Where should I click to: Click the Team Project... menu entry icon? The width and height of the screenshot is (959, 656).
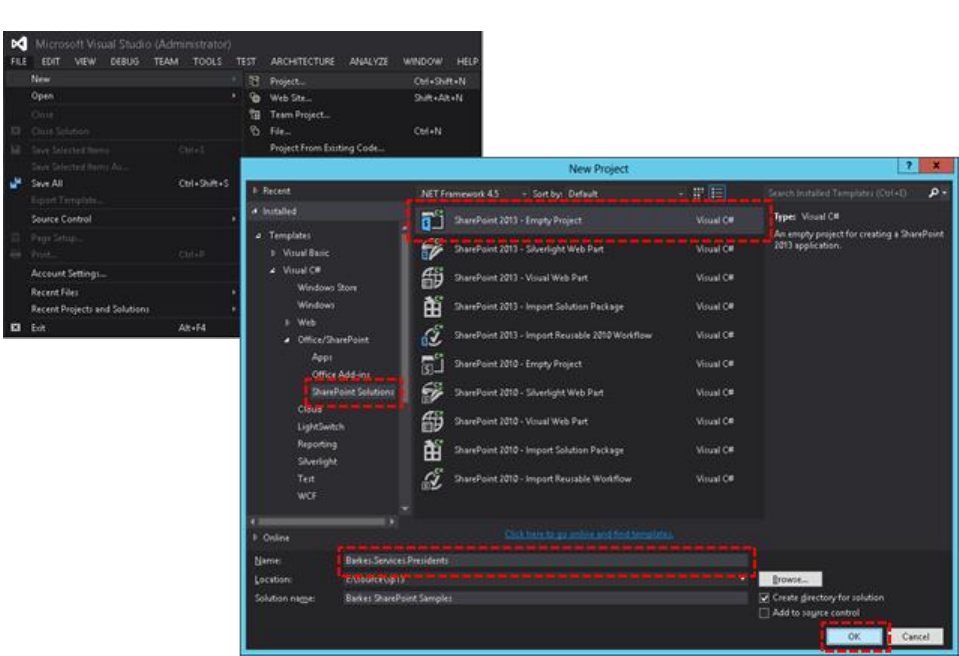254,114
